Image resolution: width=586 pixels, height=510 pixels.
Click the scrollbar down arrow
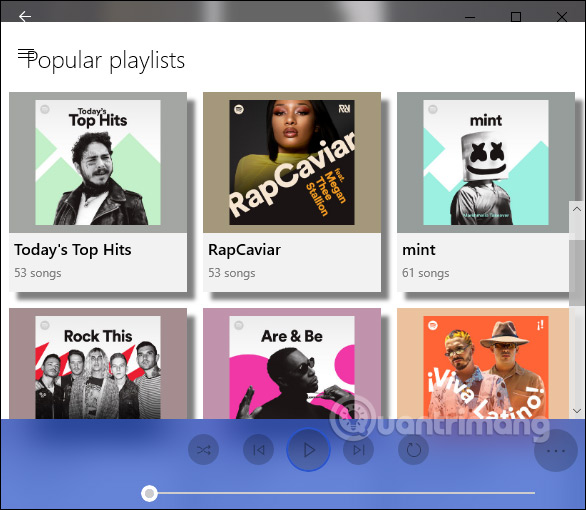pos(577,411)
